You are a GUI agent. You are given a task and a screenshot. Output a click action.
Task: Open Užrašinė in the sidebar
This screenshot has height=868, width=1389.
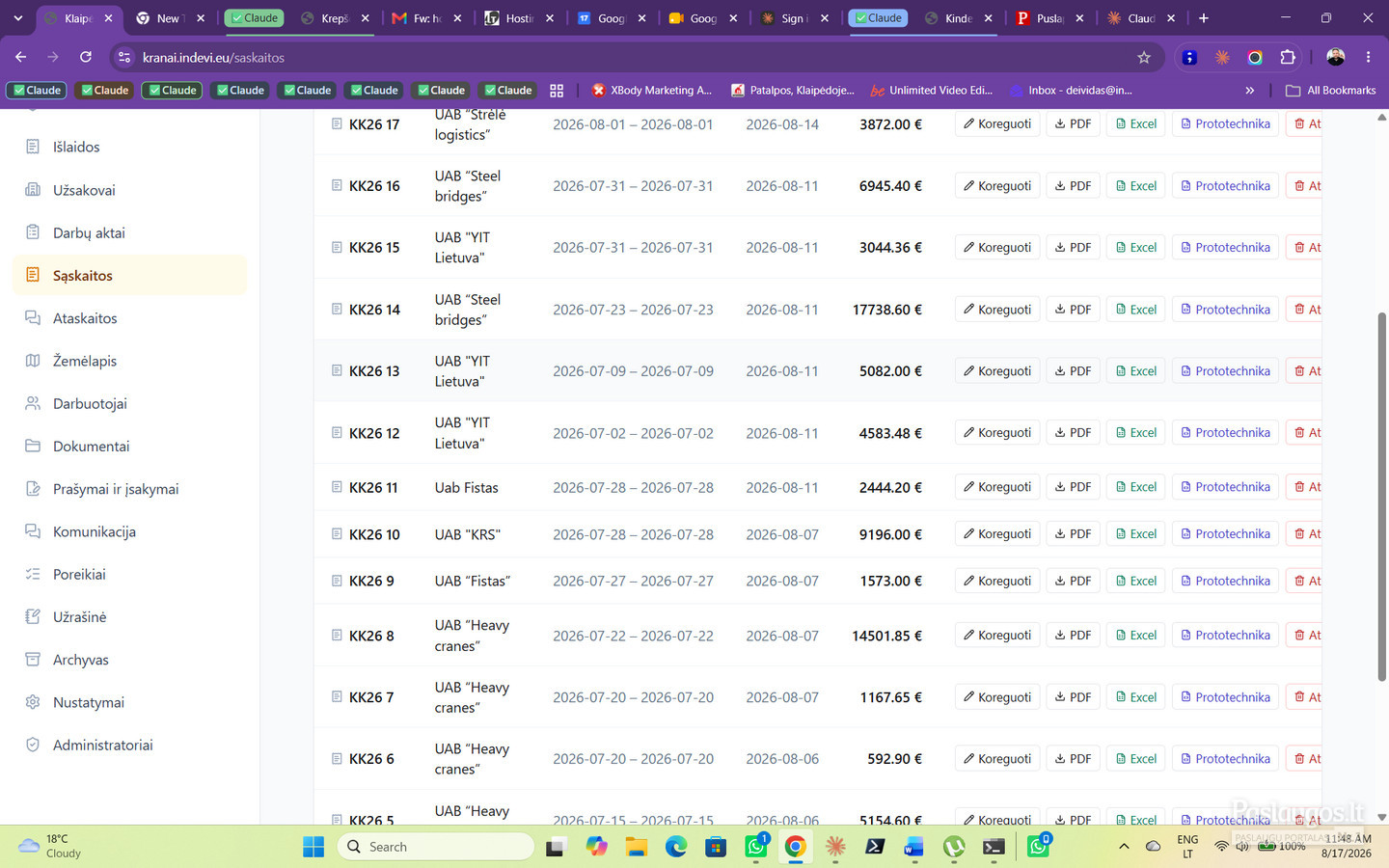(129, 616)
